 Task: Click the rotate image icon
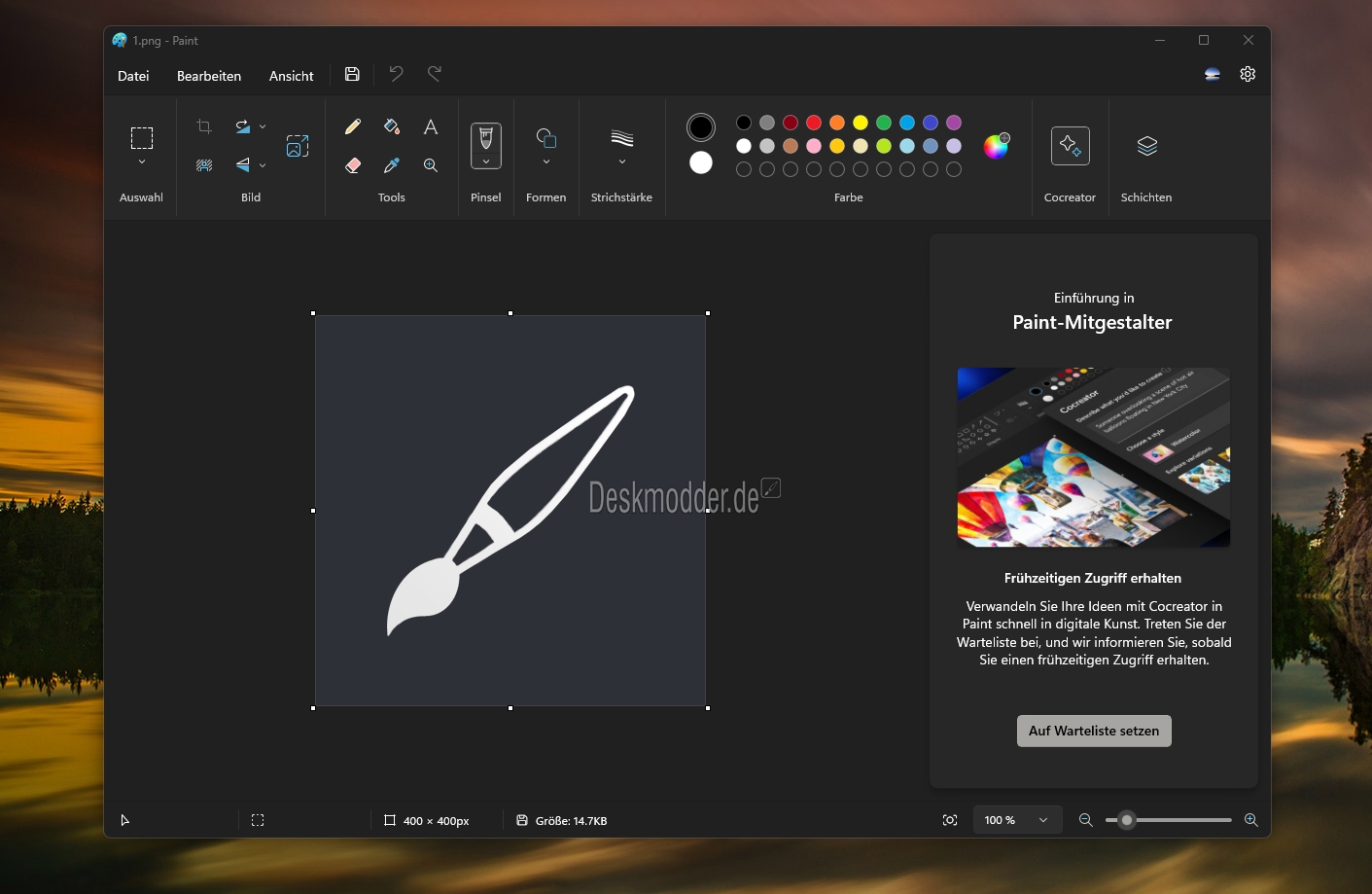(242, 126)
